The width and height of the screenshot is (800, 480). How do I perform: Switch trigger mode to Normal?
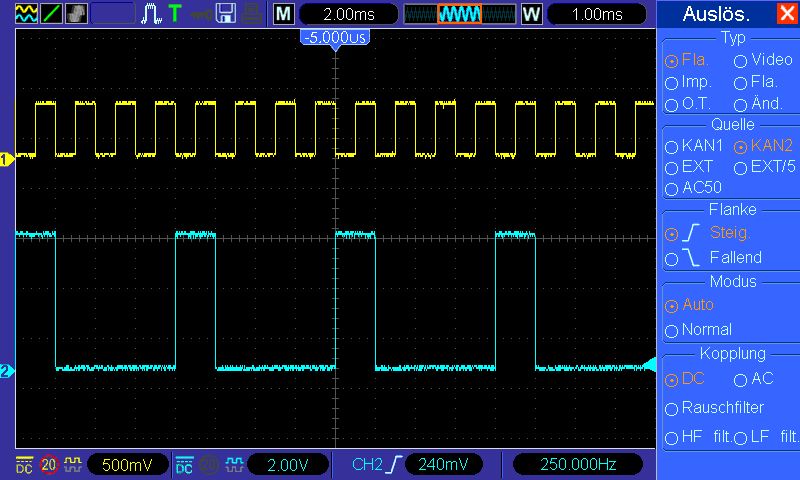(x=698, y=330)
